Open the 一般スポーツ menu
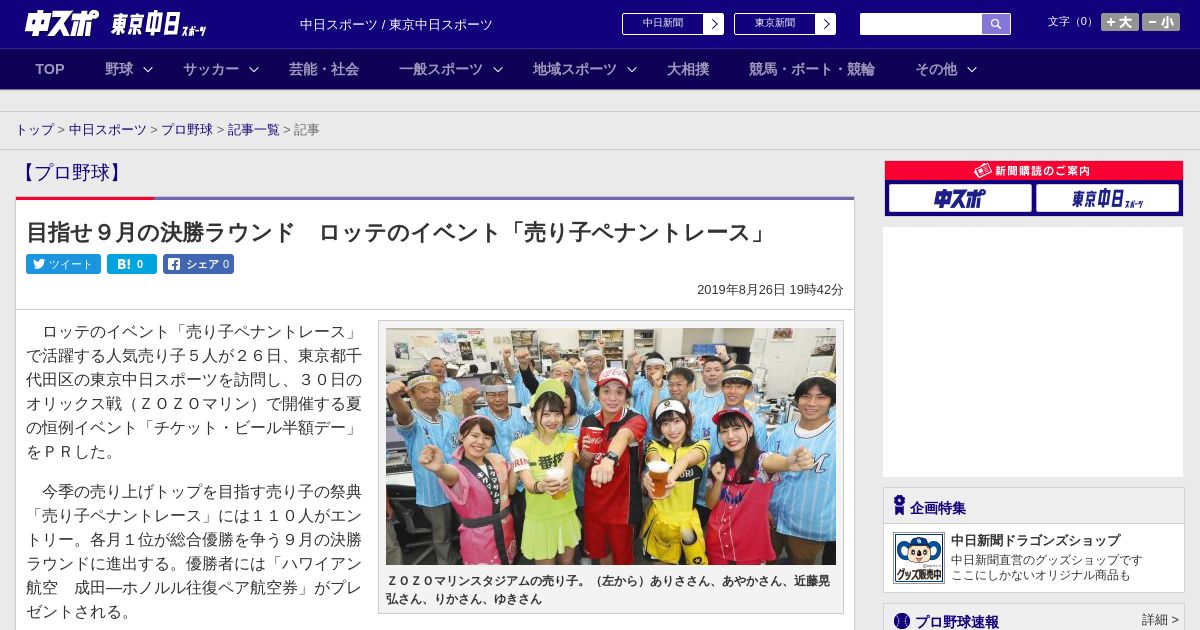This screenshot has width=1200, height=630. pyautogui.click(x=441, y=69)
